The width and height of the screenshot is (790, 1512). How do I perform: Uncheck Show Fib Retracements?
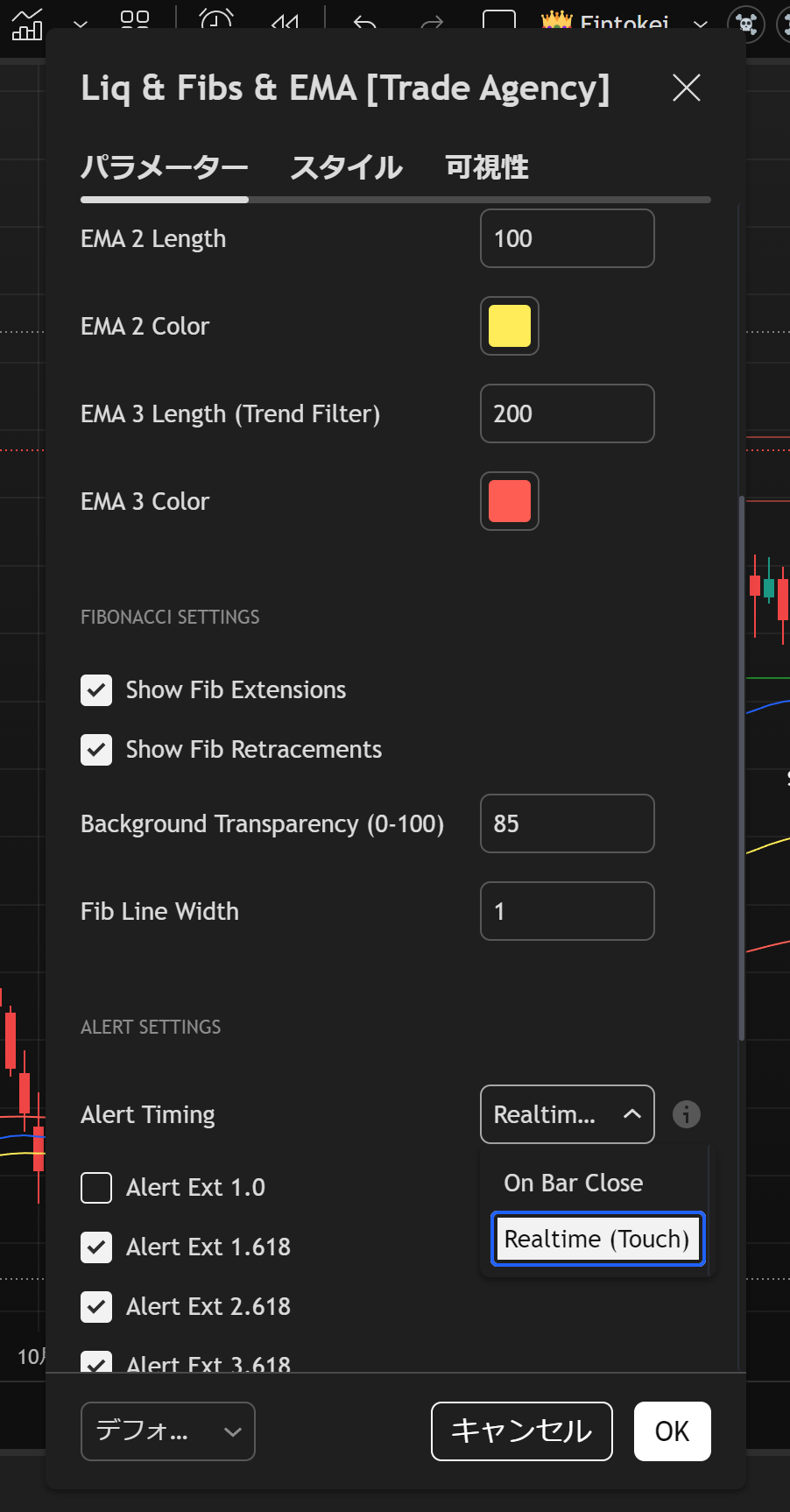coord(96,750)
